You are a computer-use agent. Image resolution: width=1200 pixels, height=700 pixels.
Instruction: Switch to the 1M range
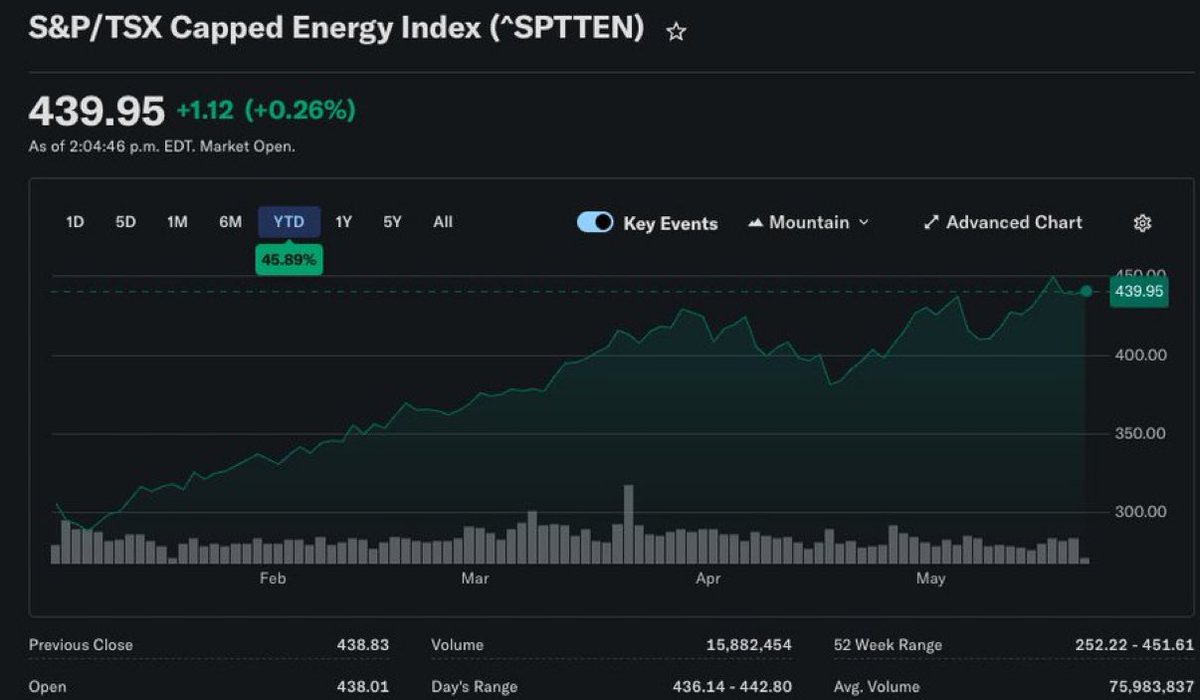[177, 222]
